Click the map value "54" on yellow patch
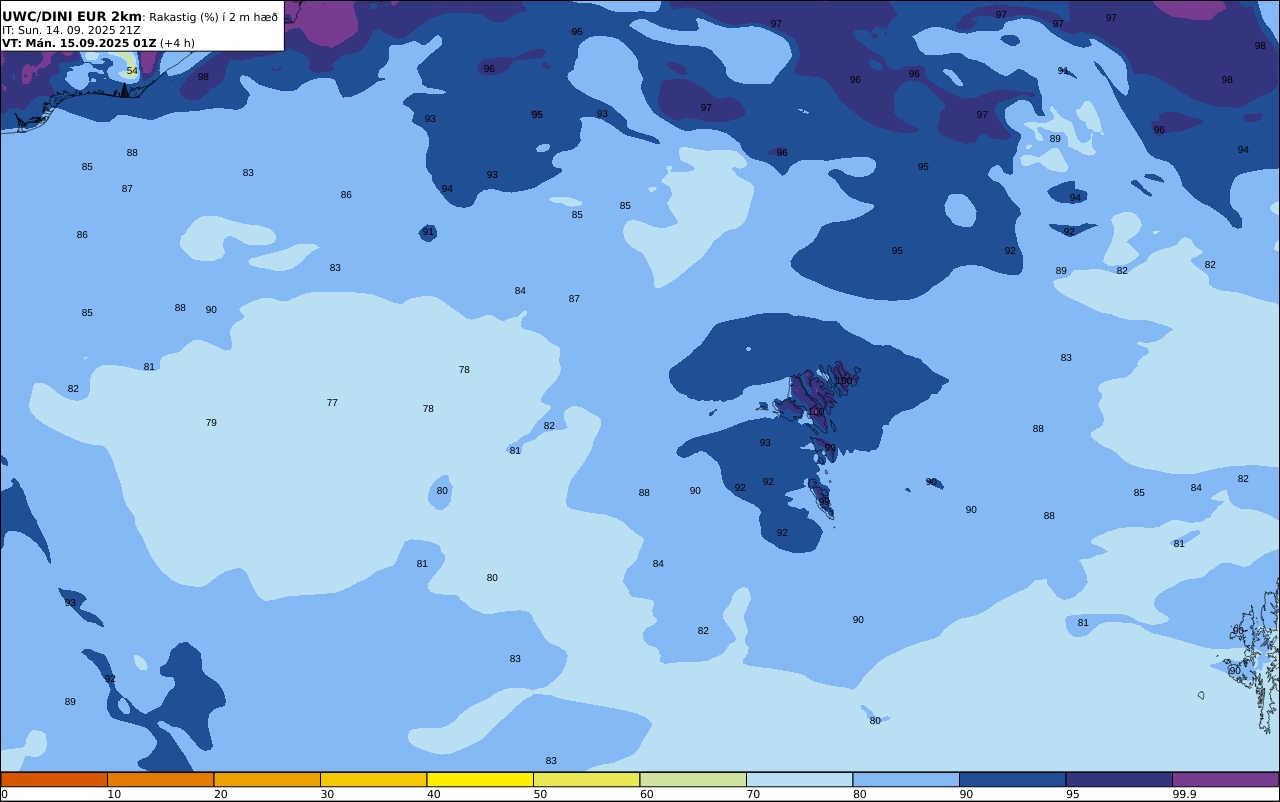Viewport: 1280px width, 802px height. (x=132, y=71)
